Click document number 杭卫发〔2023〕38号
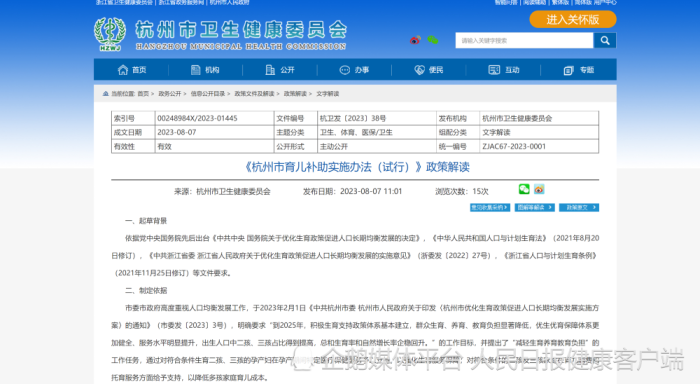Image resolution: width=700 pixels, height=384 pixels. coord(353,118)
